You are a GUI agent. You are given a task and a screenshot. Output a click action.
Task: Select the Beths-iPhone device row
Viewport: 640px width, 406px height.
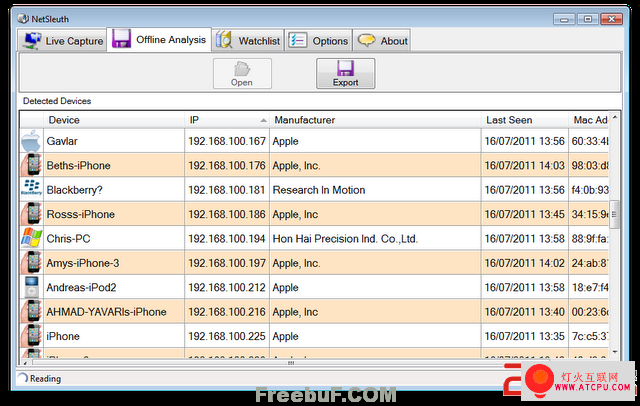314,165
